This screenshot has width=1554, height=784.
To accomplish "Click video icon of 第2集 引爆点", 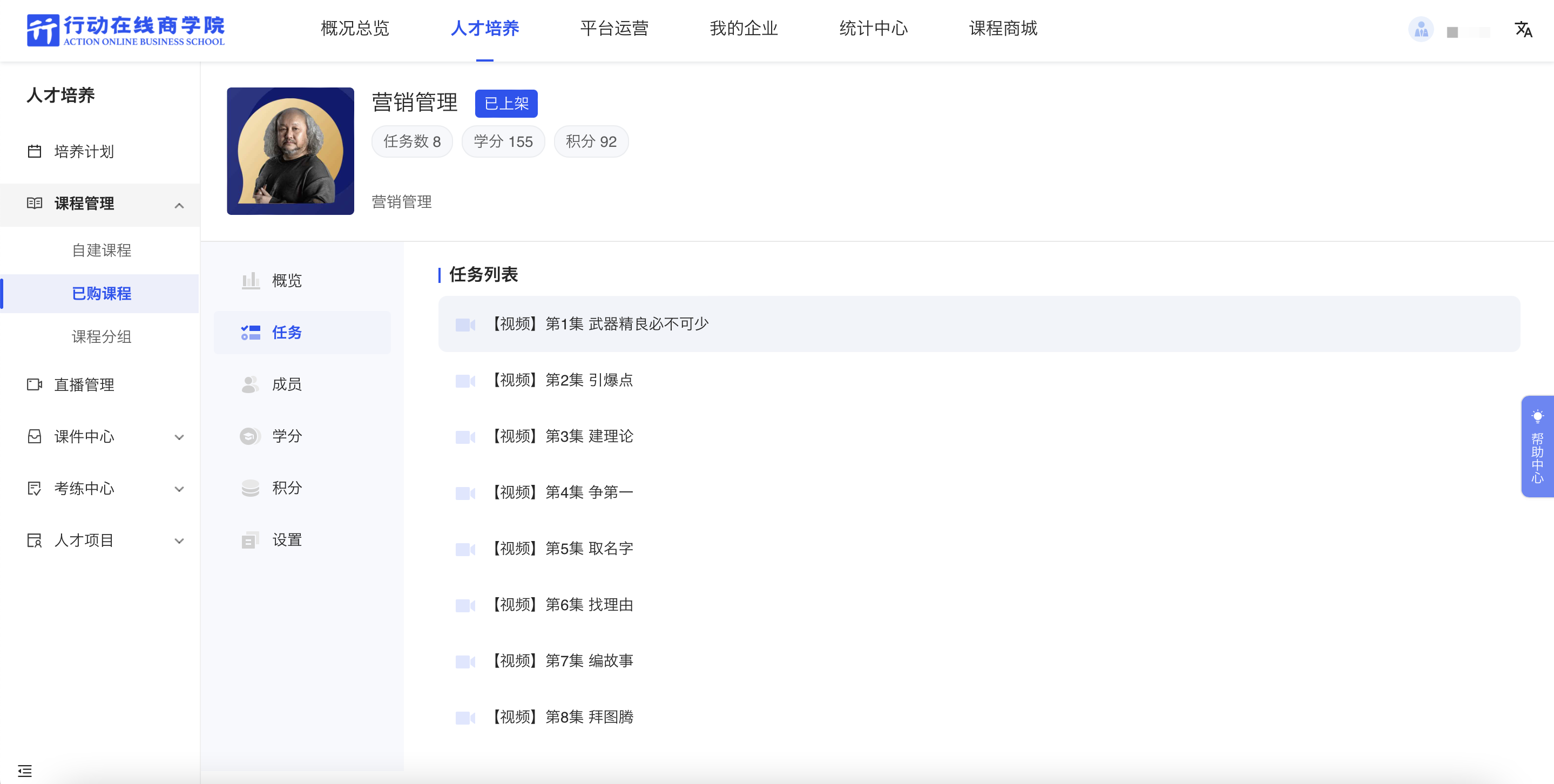I will tap(465, 381).
